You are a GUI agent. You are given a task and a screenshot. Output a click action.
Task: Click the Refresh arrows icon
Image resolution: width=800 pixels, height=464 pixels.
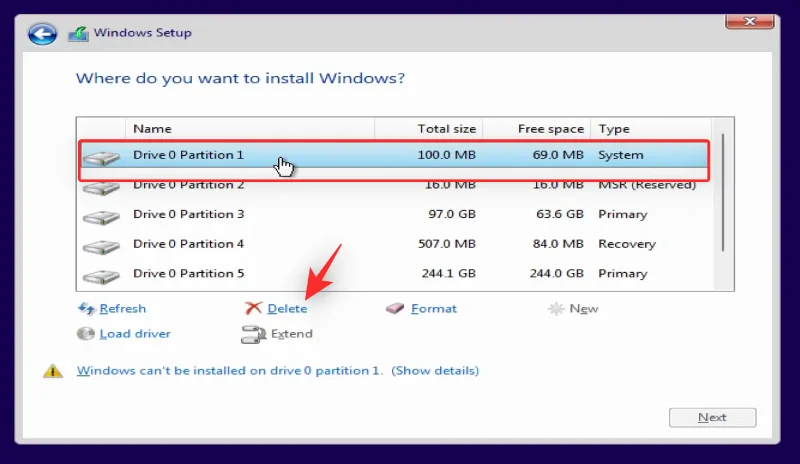pos(86,308)
